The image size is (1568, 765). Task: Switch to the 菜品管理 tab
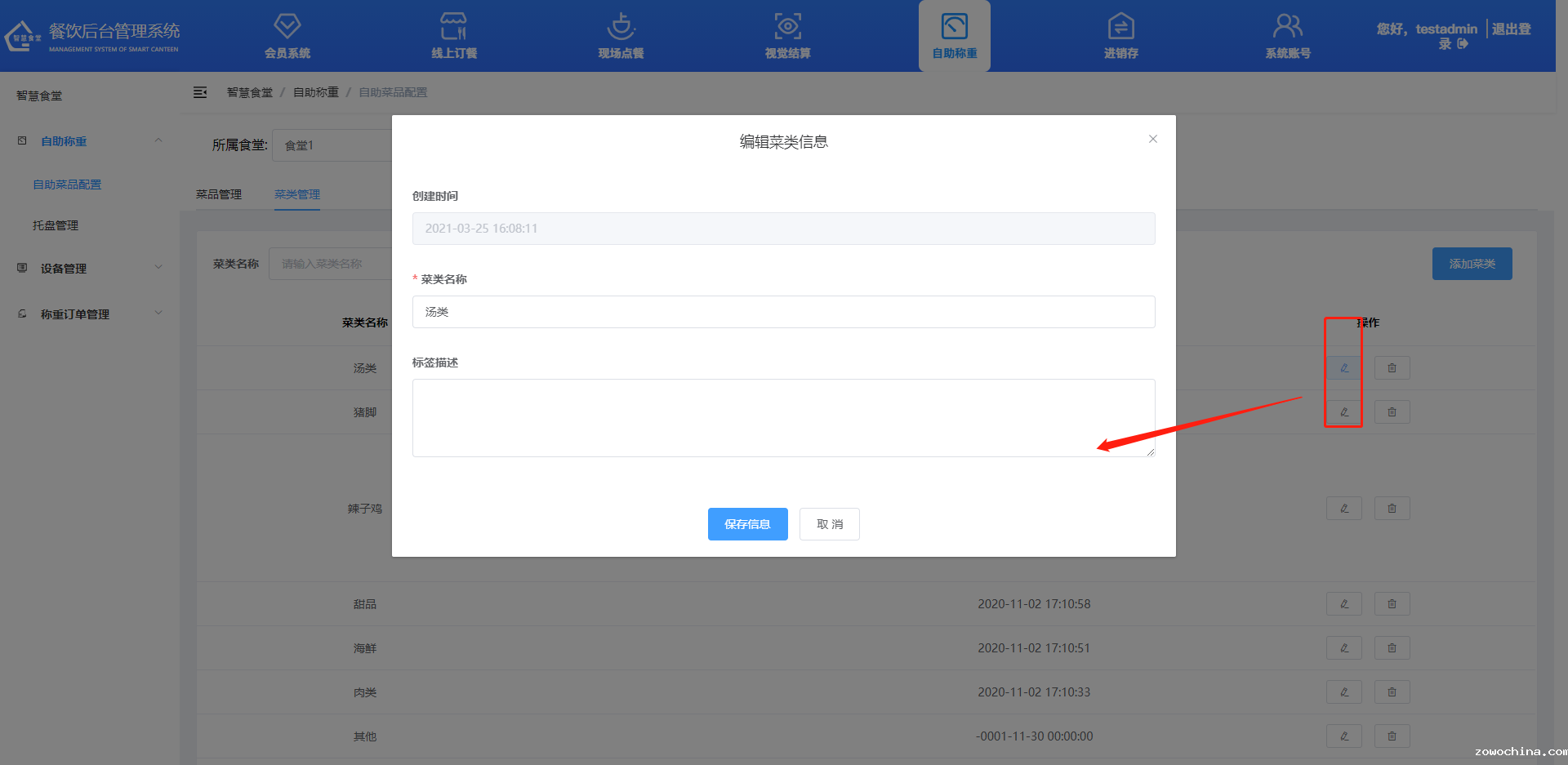(x=219, y=194)
